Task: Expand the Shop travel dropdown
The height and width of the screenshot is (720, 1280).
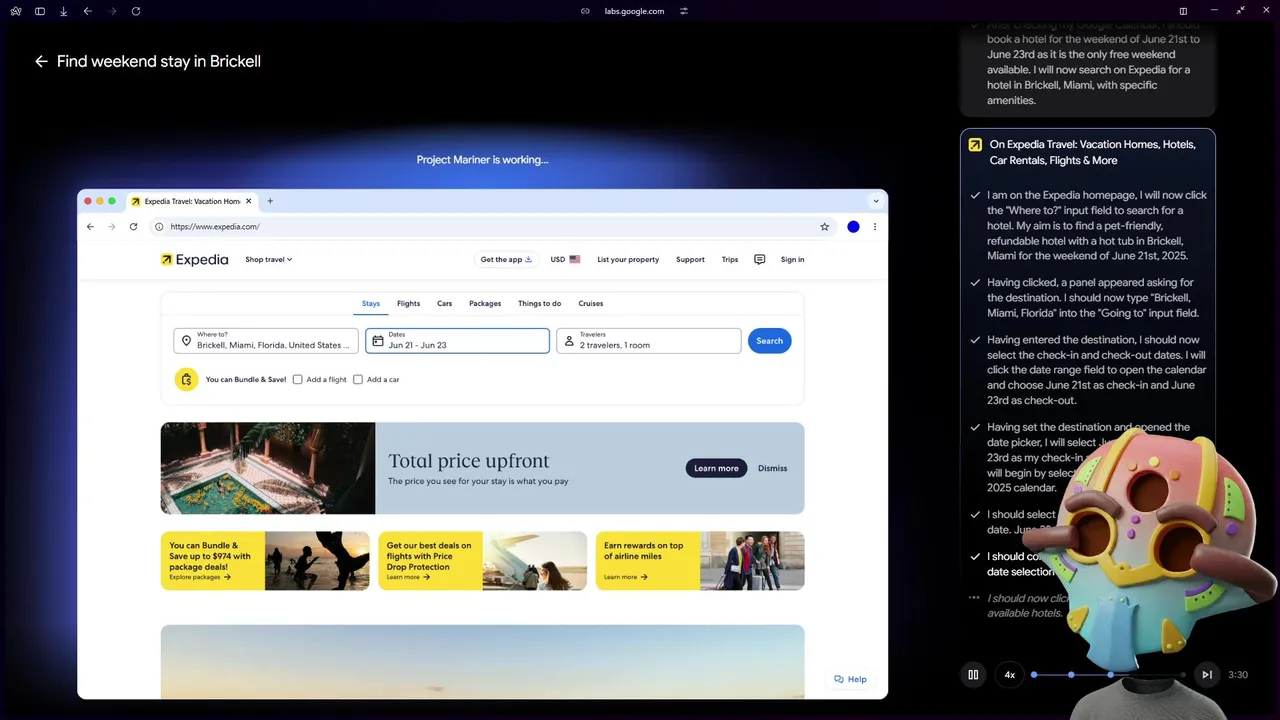Action: pos(269,259)
